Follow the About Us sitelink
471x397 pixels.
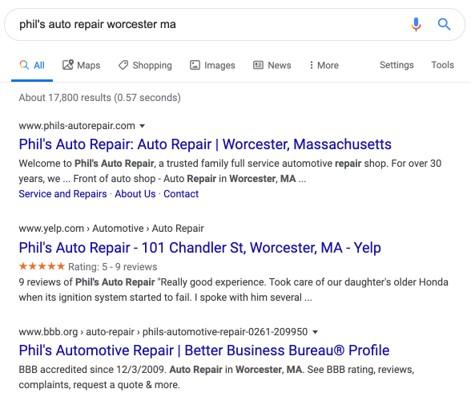click(135, 194)
